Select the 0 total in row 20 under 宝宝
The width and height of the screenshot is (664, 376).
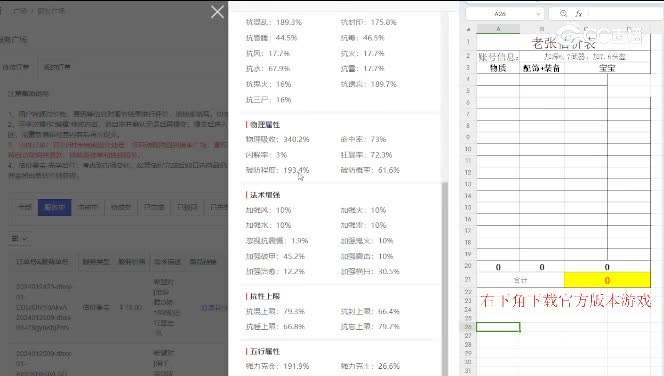click(x=607, y=267)
